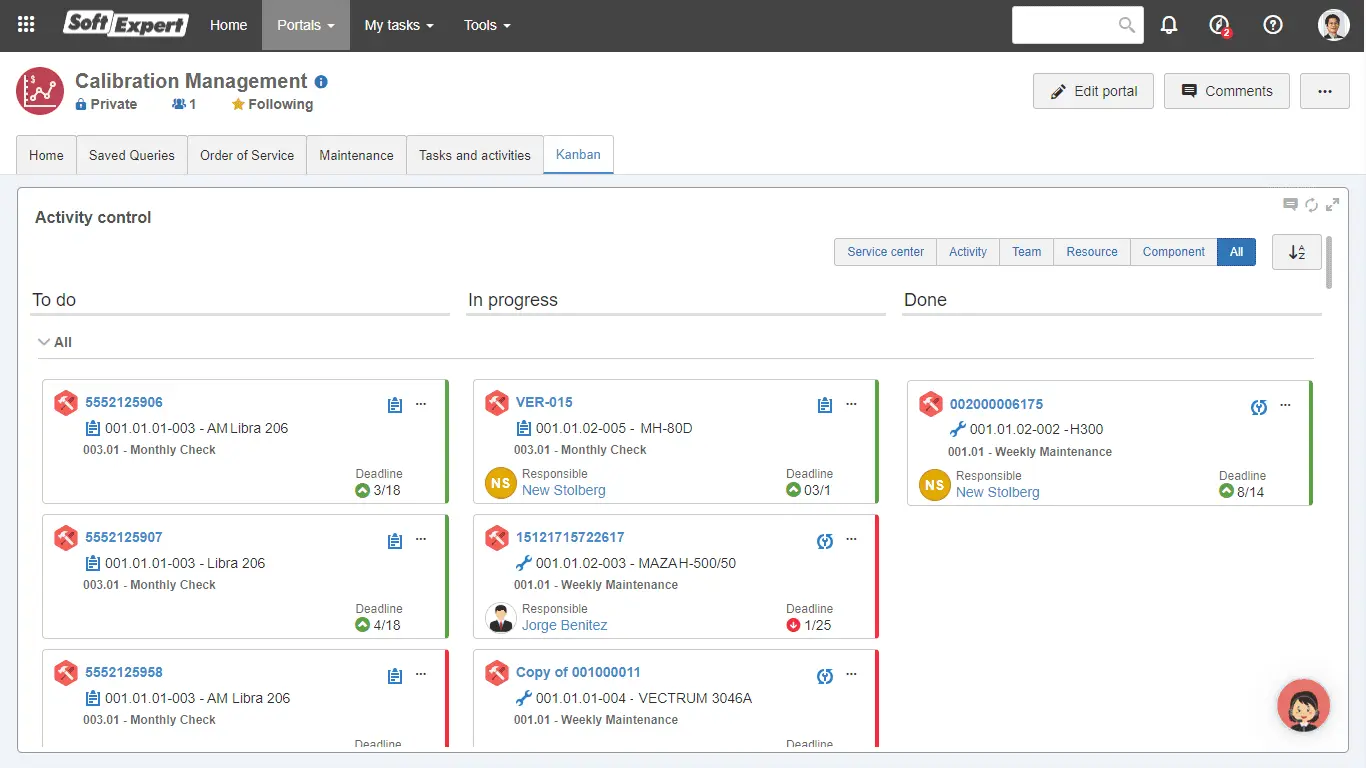
Task: Open the Maintenance tab
Action: pyautogui.click(x=356, y=155)
